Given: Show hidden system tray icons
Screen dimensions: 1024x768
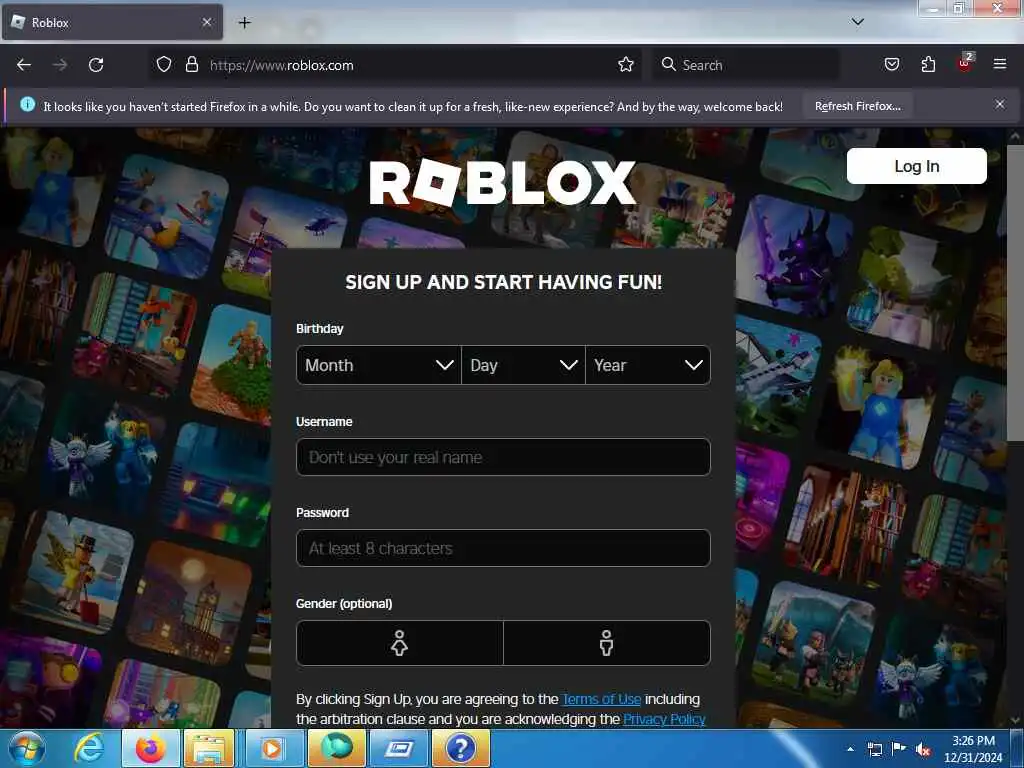Looking at the screenshot, I should (x=850, y=749).
